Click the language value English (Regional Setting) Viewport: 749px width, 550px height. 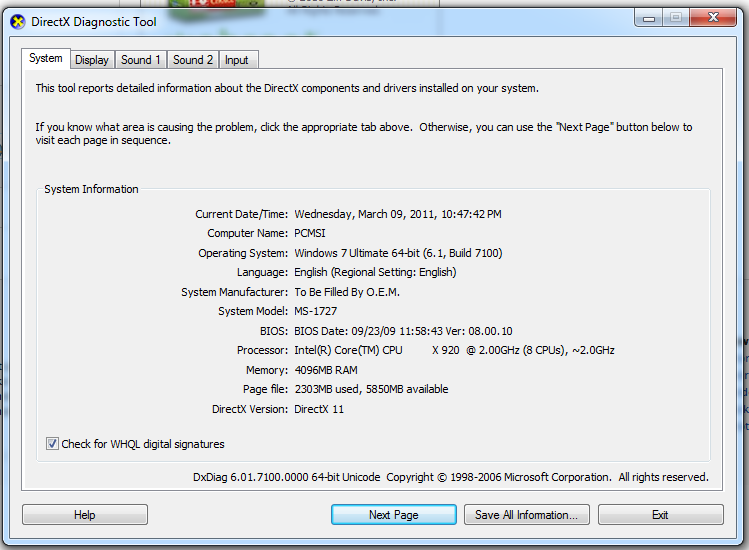tap(375, 272)
